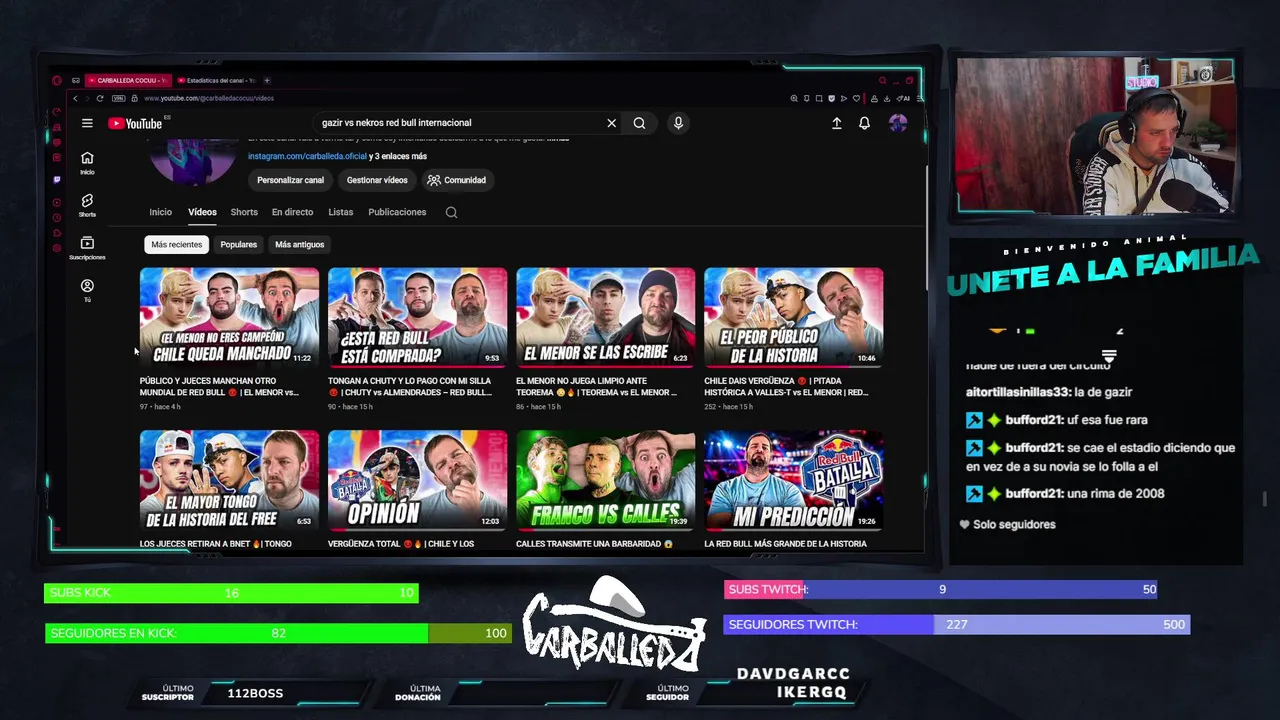Go back with the browser back arrow
Image resolution: width=1280 pixels, height=720 pixels.
tap(75, 98)
